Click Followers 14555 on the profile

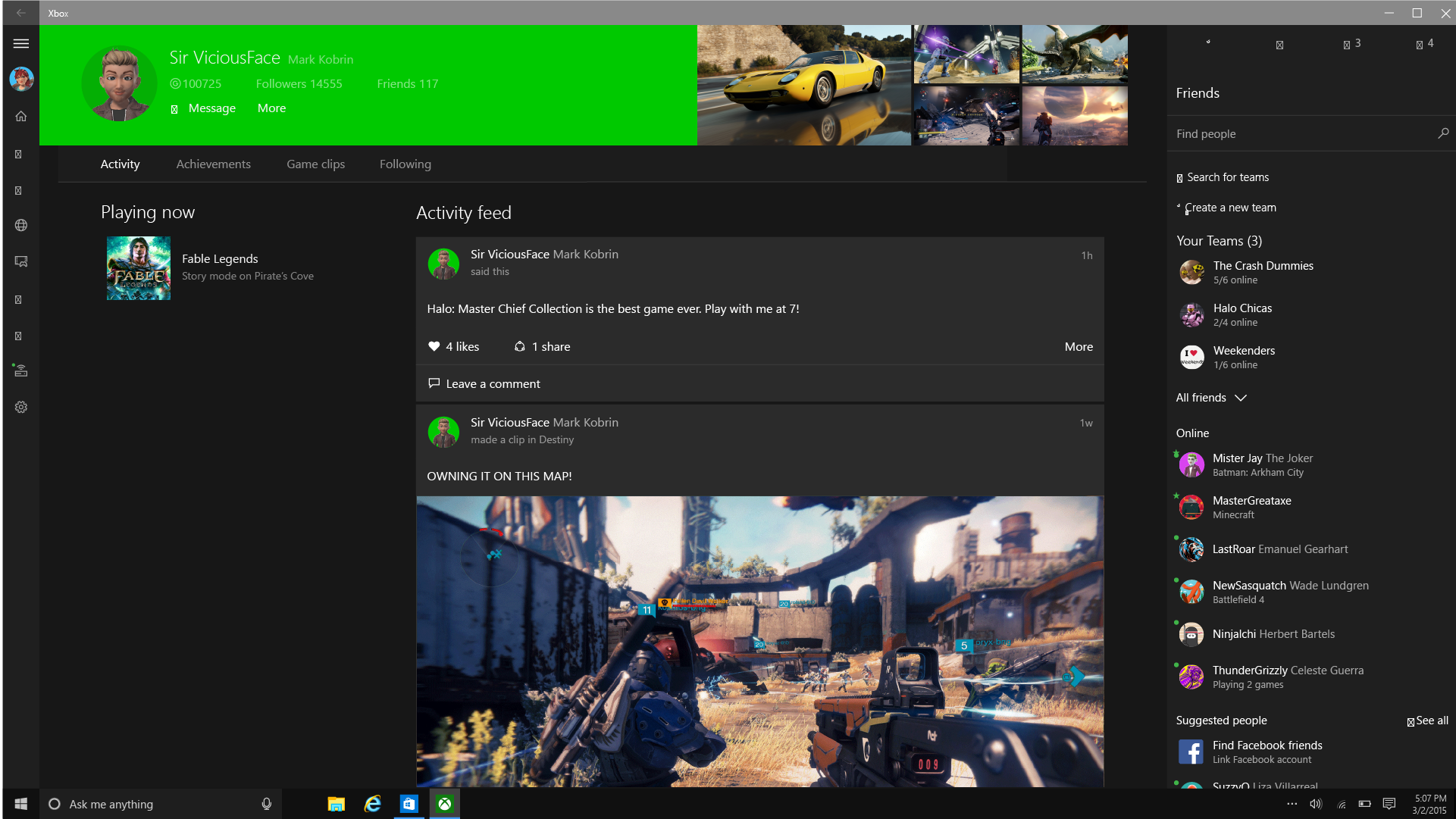click(299, 83)
